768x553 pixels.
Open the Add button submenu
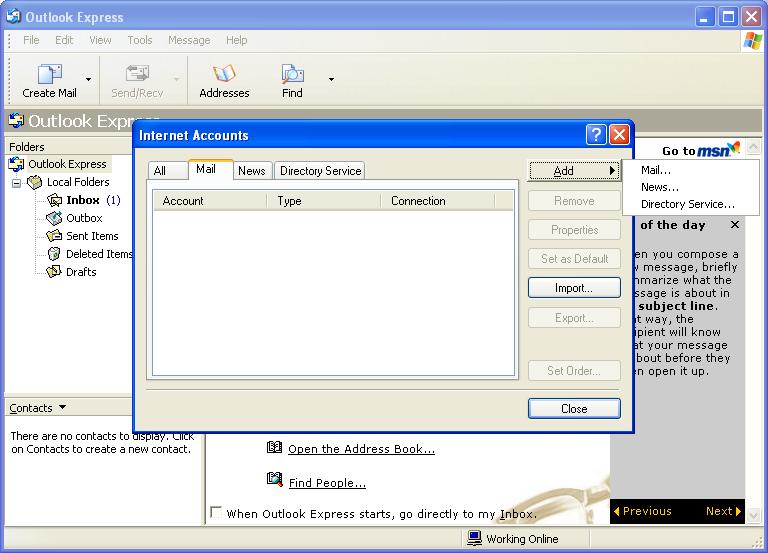point(574,170)
